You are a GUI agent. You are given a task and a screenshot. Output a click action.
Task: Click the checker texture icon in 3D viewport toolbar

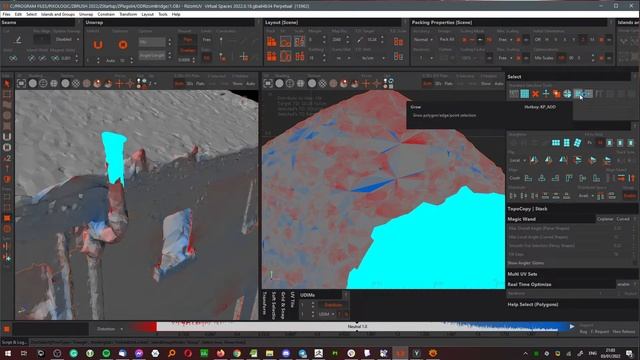tap(76, 83)
